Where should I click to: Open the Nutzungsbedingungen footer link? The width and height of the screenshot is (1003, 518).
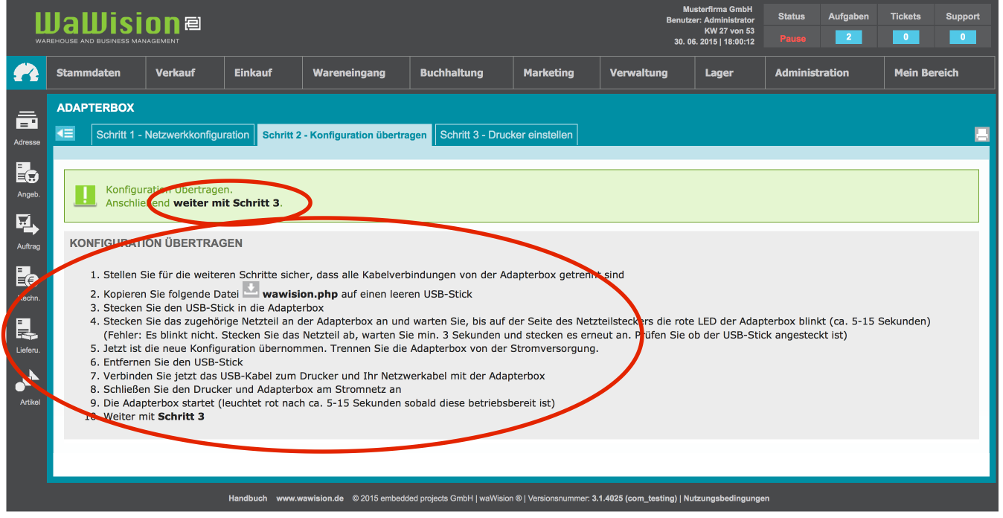coord(725,498)
